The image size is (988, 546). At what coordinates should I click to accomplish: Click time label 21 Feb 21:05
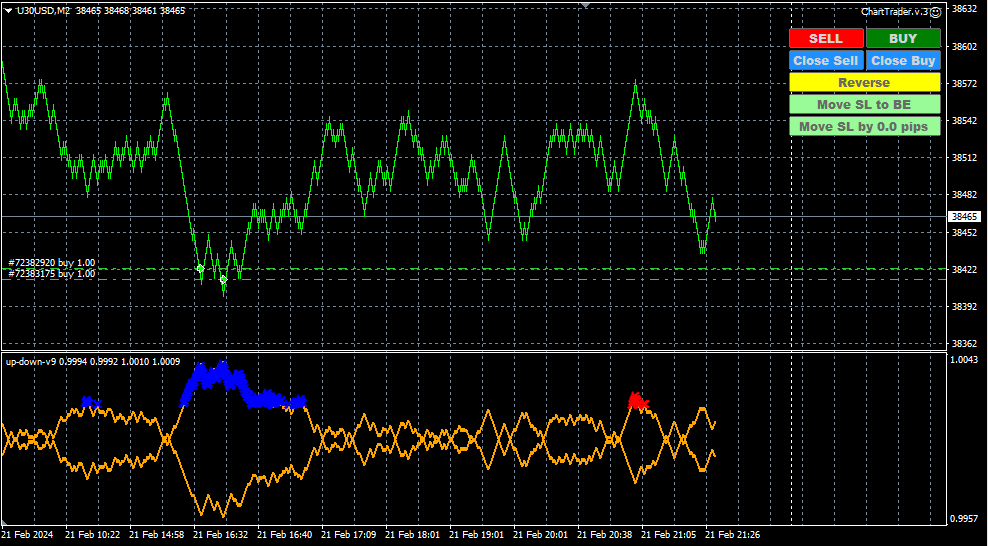[x=668, y=535]
